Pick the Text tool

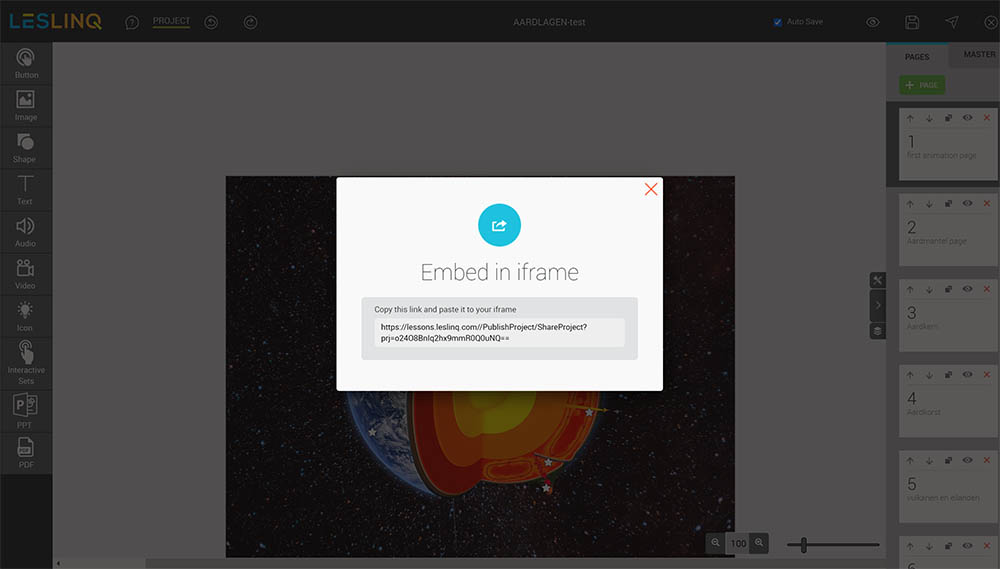point(26,189)
